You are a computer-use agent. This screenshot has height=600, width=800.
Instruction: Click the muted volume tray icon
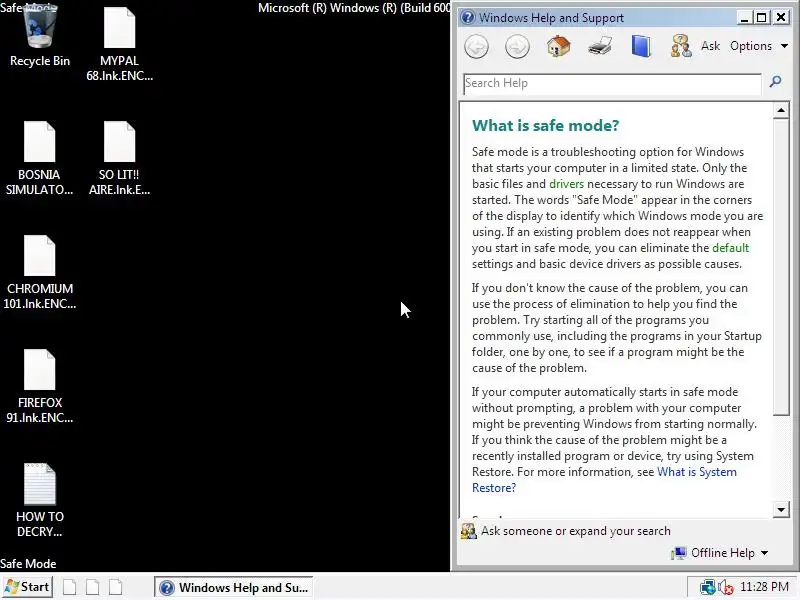(726, 587)
